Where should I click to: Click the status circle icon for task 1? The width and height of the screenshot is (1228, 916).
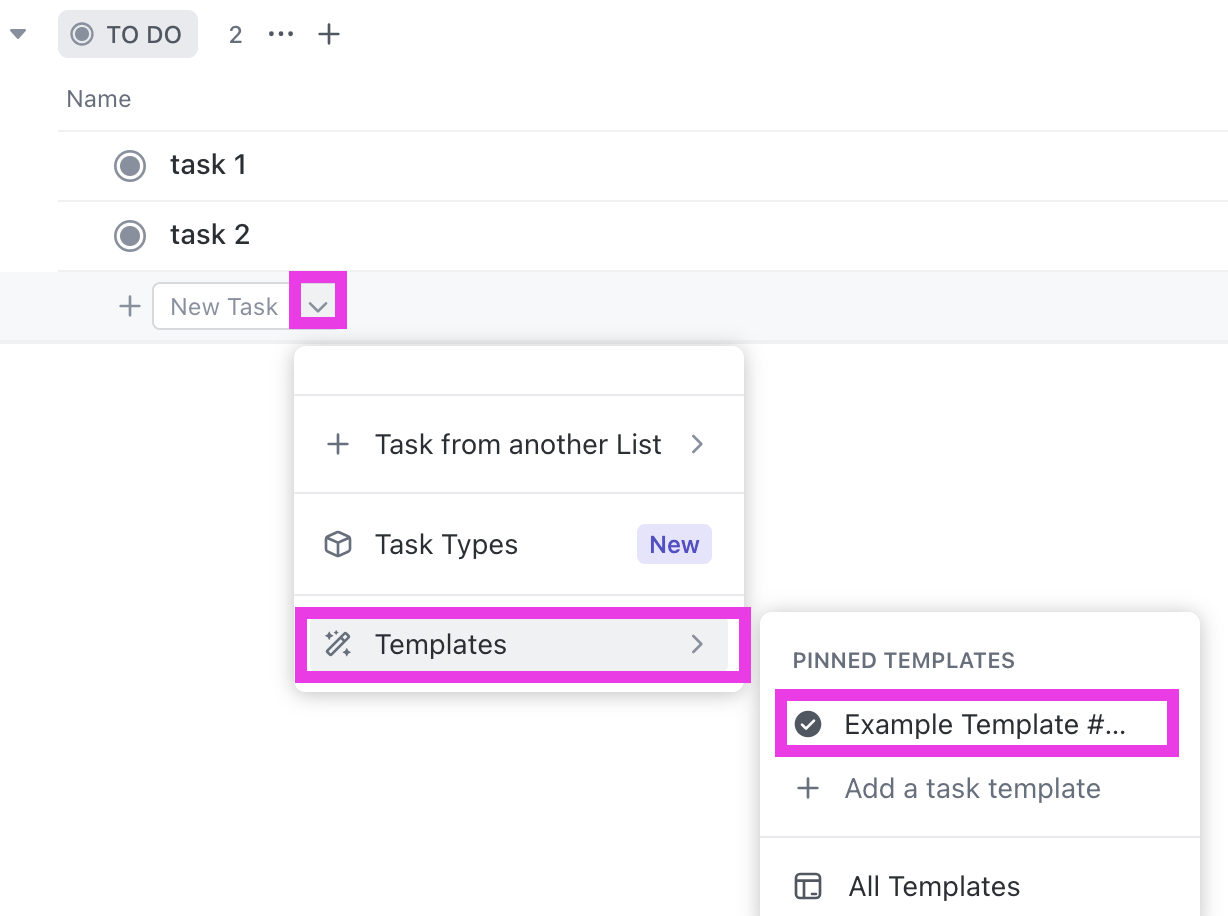130,165
